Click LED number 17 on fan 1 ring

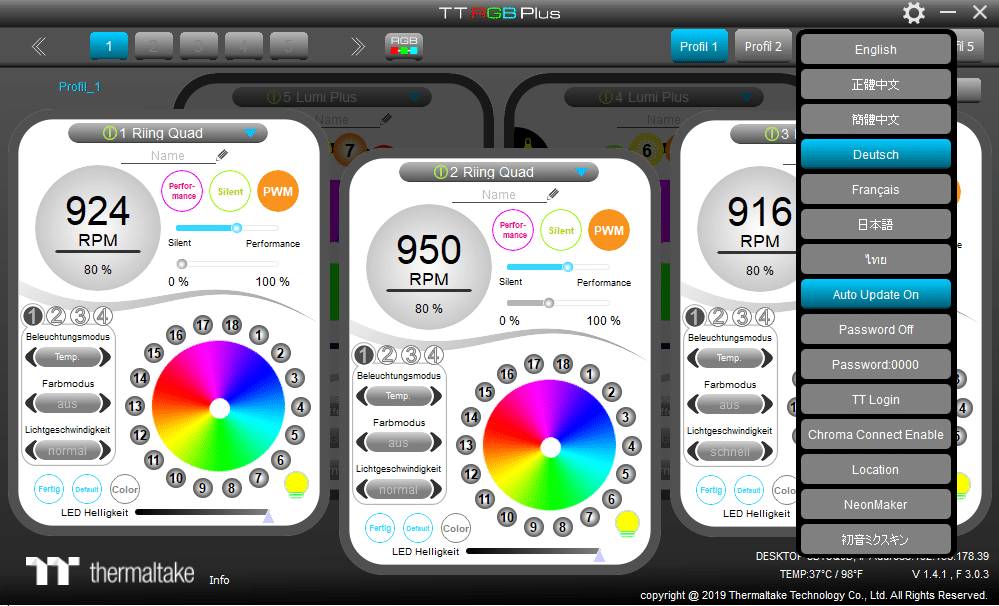[x=203, y=325]
